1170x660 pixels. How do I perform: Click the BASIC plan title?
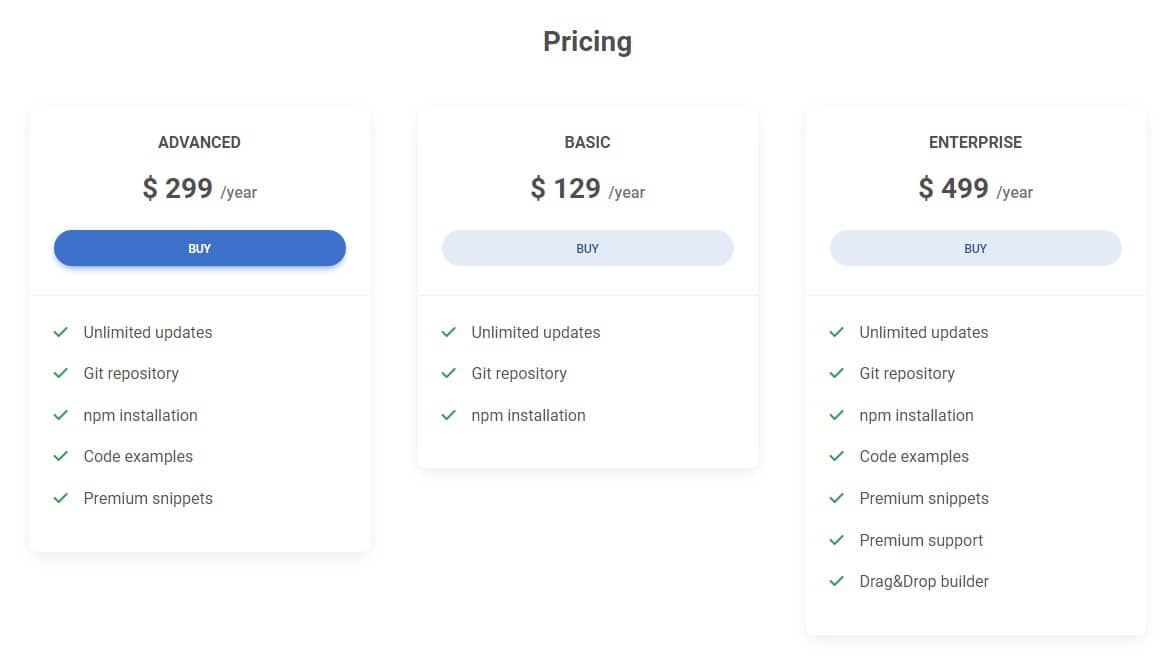587,142
